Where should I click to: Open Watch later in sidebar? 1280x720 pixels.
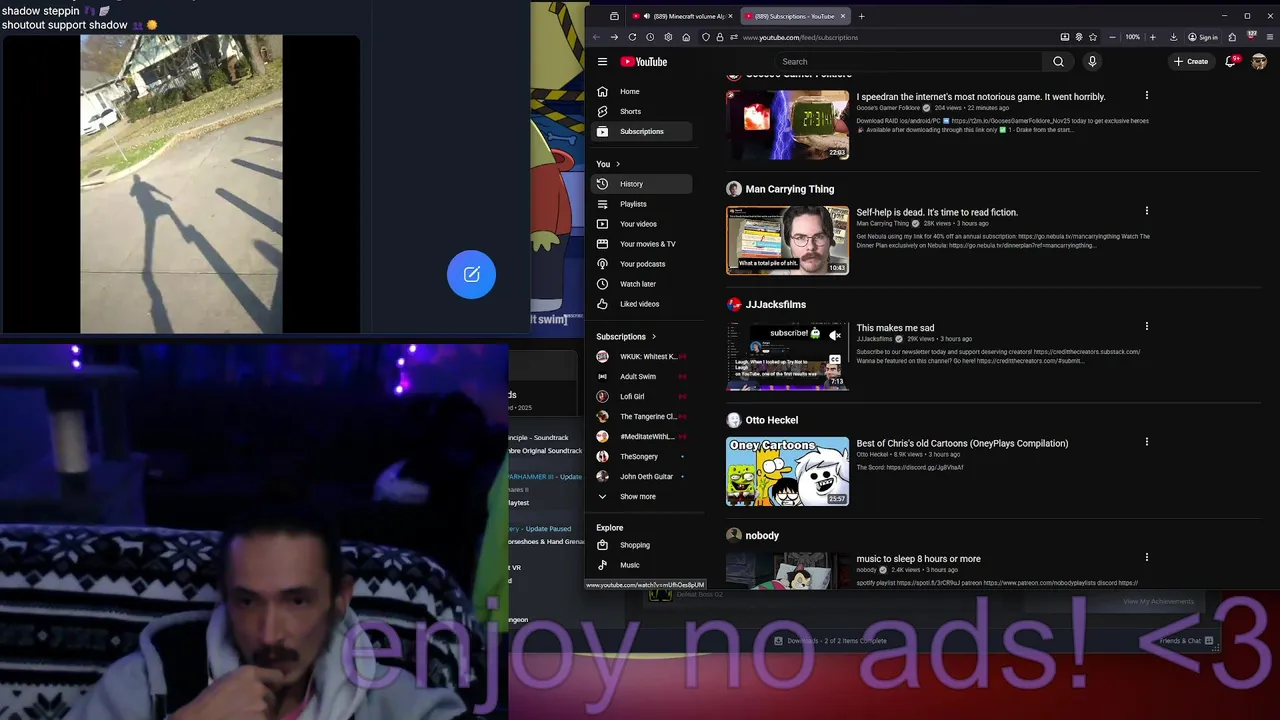(x=641, y=284)
